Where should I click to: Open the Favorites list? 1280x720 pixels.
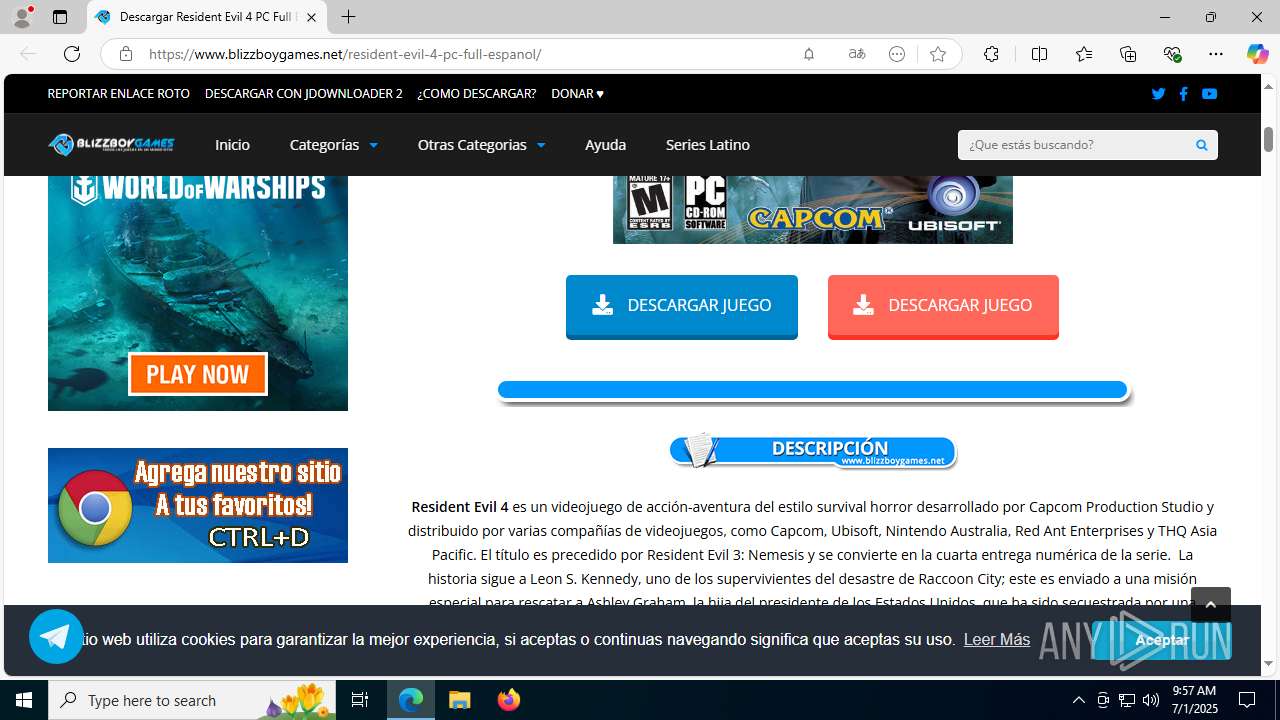click(1084, 54)
